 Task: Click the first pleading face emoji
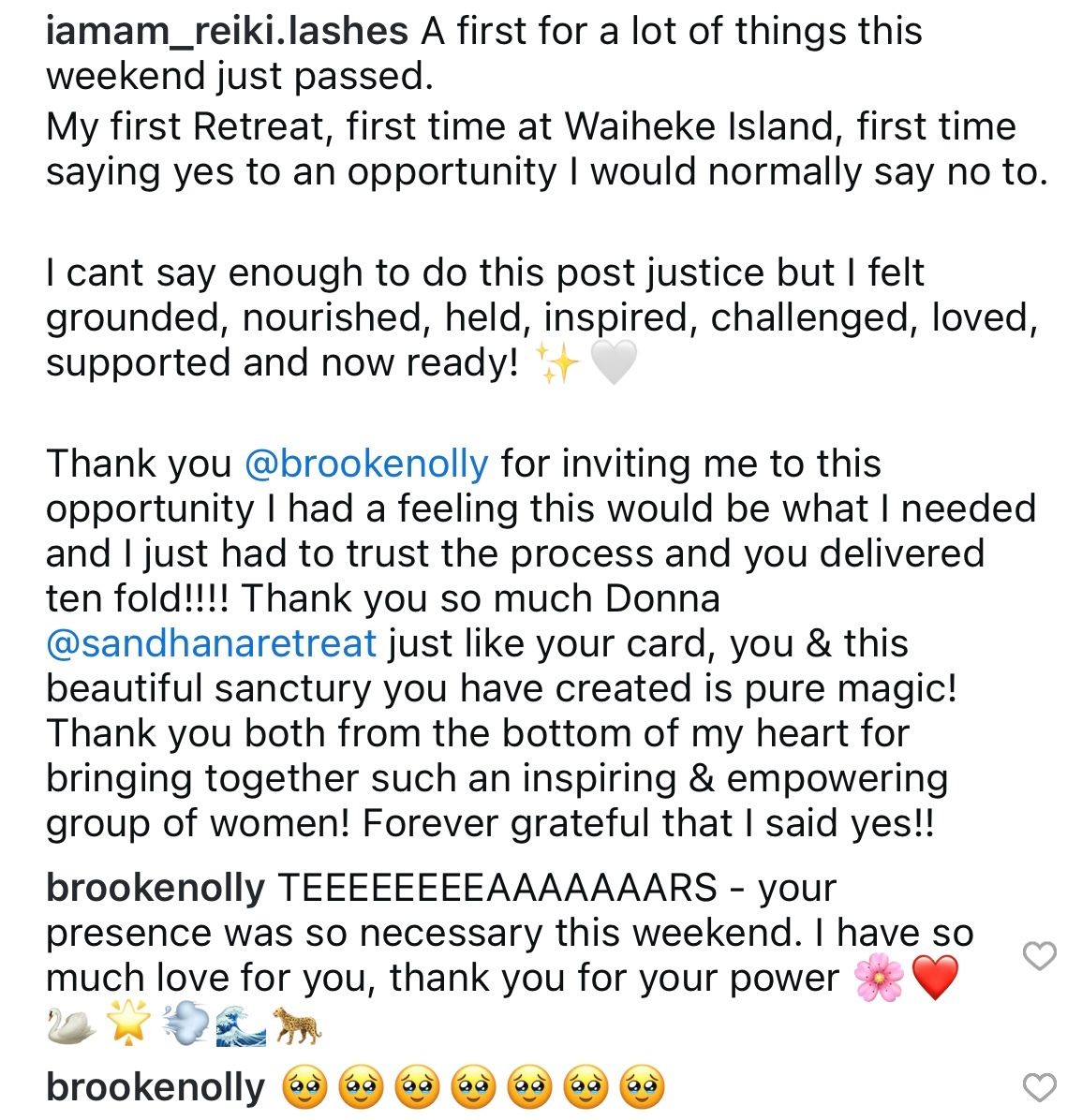tap(305, 1087)
